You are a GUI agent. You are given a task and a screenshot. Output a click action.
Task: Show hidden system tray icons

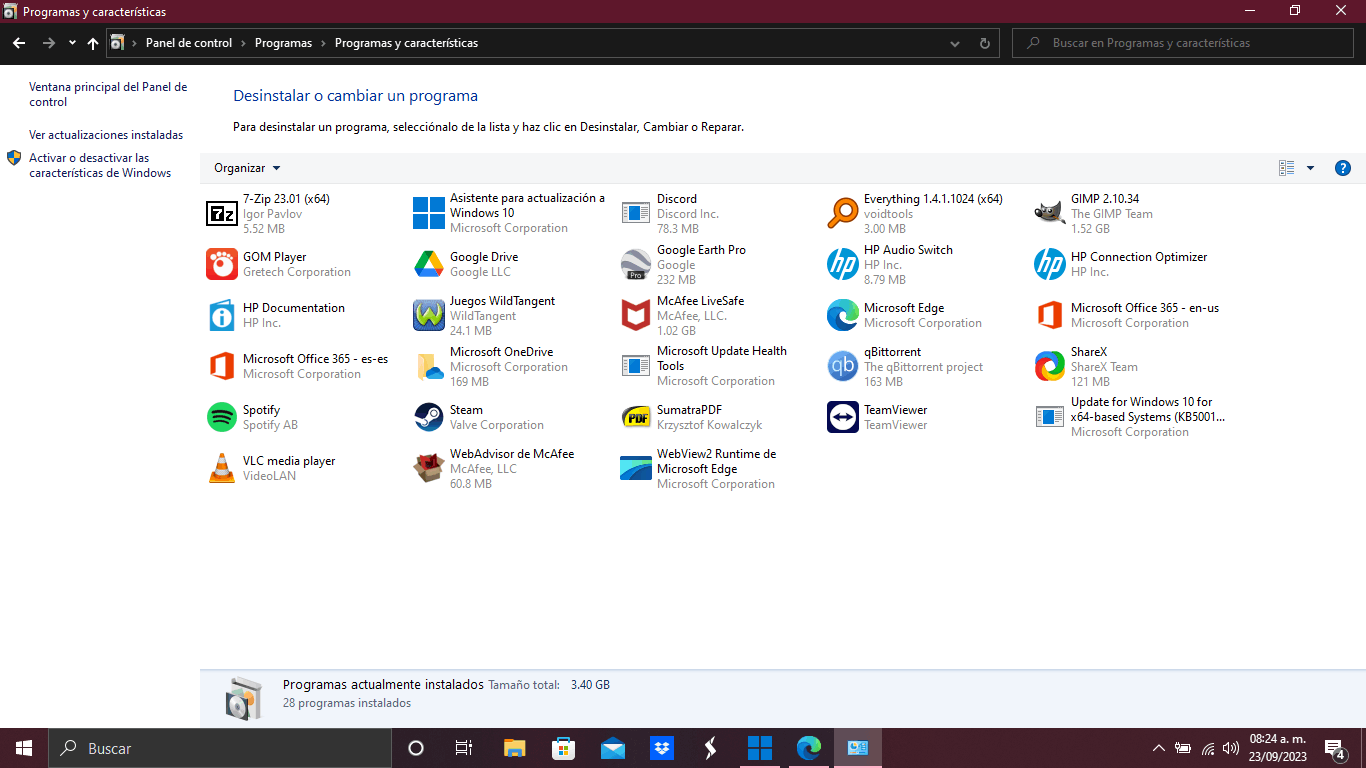[x=1158, y=748]
